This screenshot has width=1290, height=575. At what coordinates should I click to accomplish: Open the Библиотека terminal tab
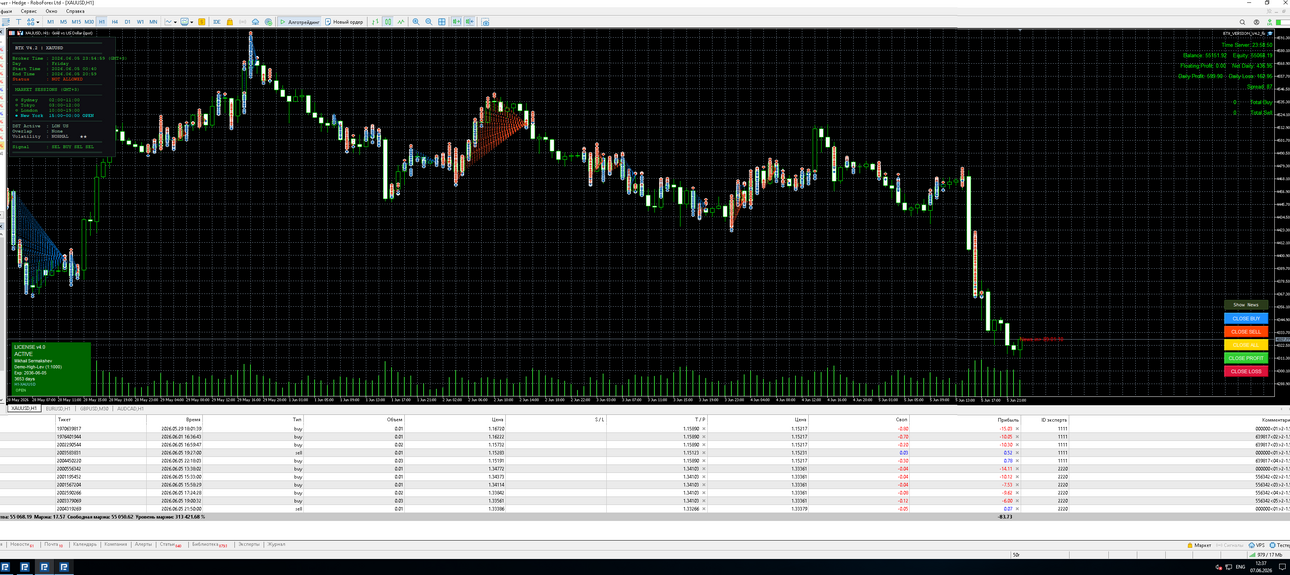click(209, 544)
